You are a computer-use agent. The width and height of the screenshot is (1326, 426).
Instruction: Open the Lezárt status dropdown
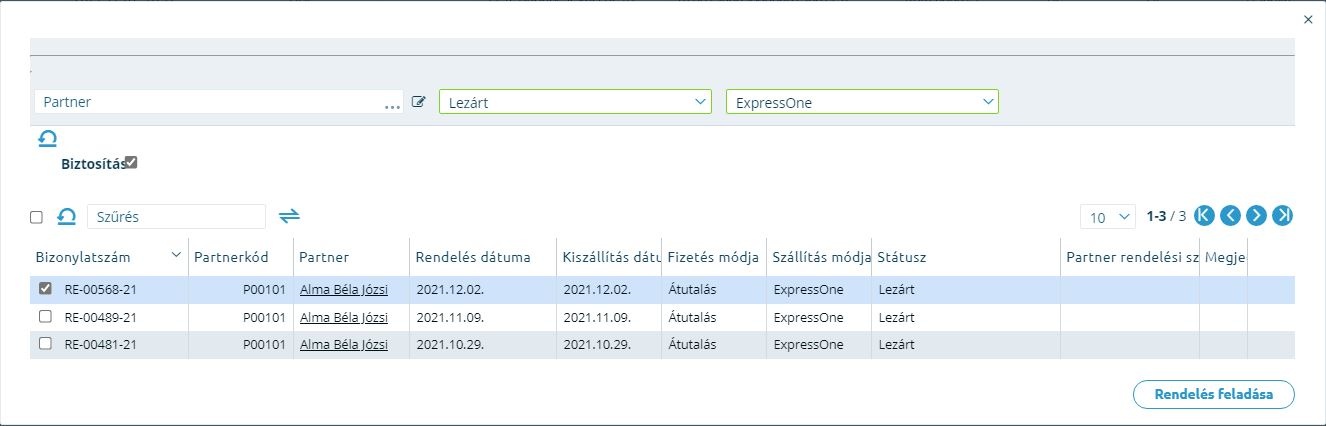[x=575, y=102]
